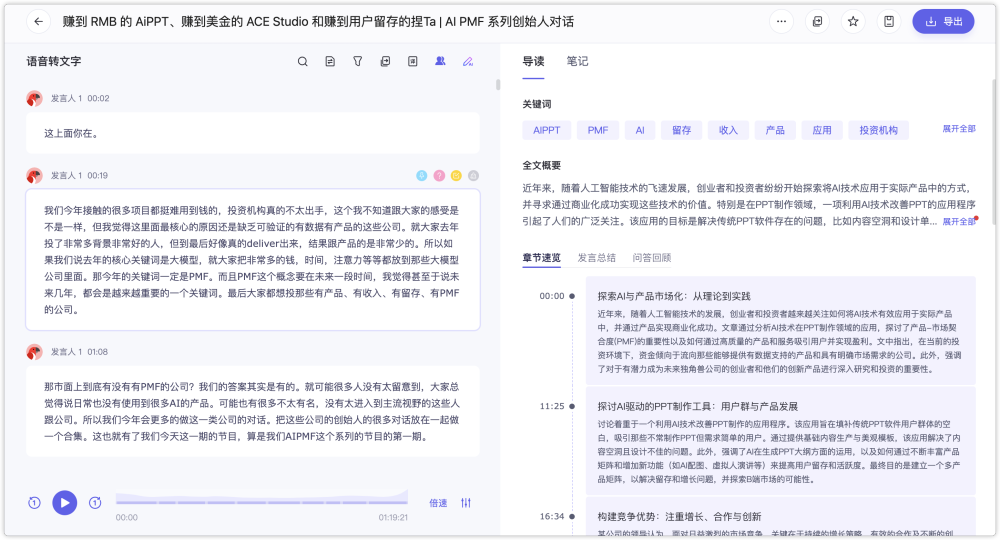1000x540 pixels.
Task: Rewind using the counter-clockwise timer icon
Action: coord(34,503)
